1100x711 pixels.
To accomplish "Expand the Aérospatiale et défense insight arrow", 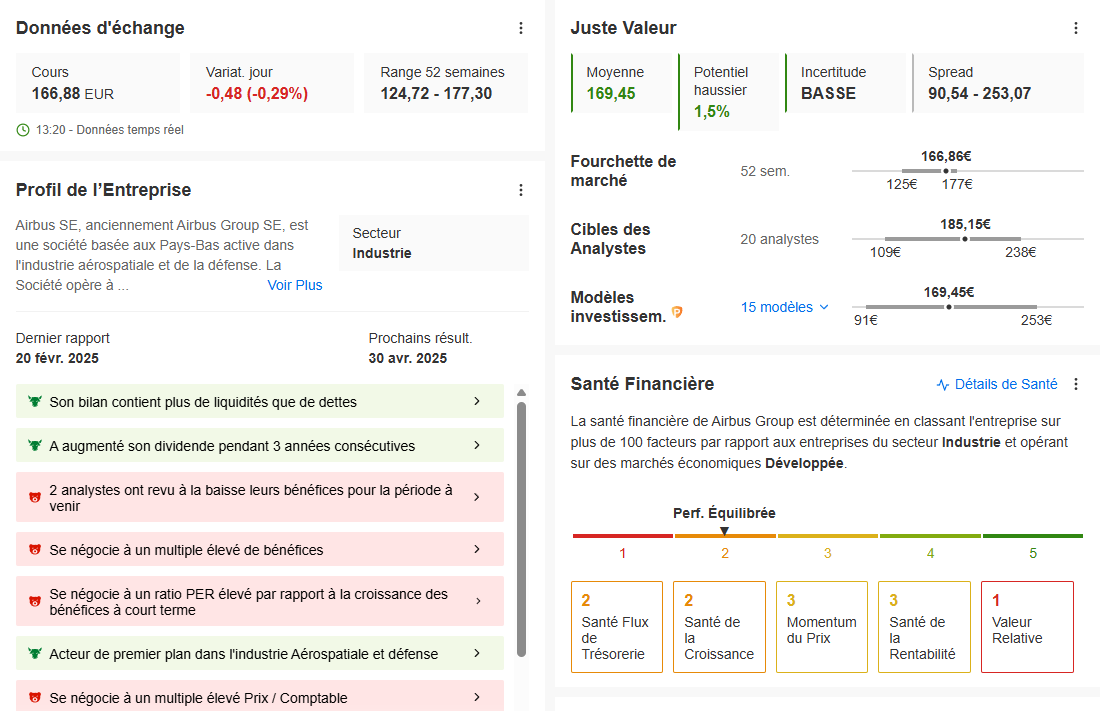I will 477,653.
